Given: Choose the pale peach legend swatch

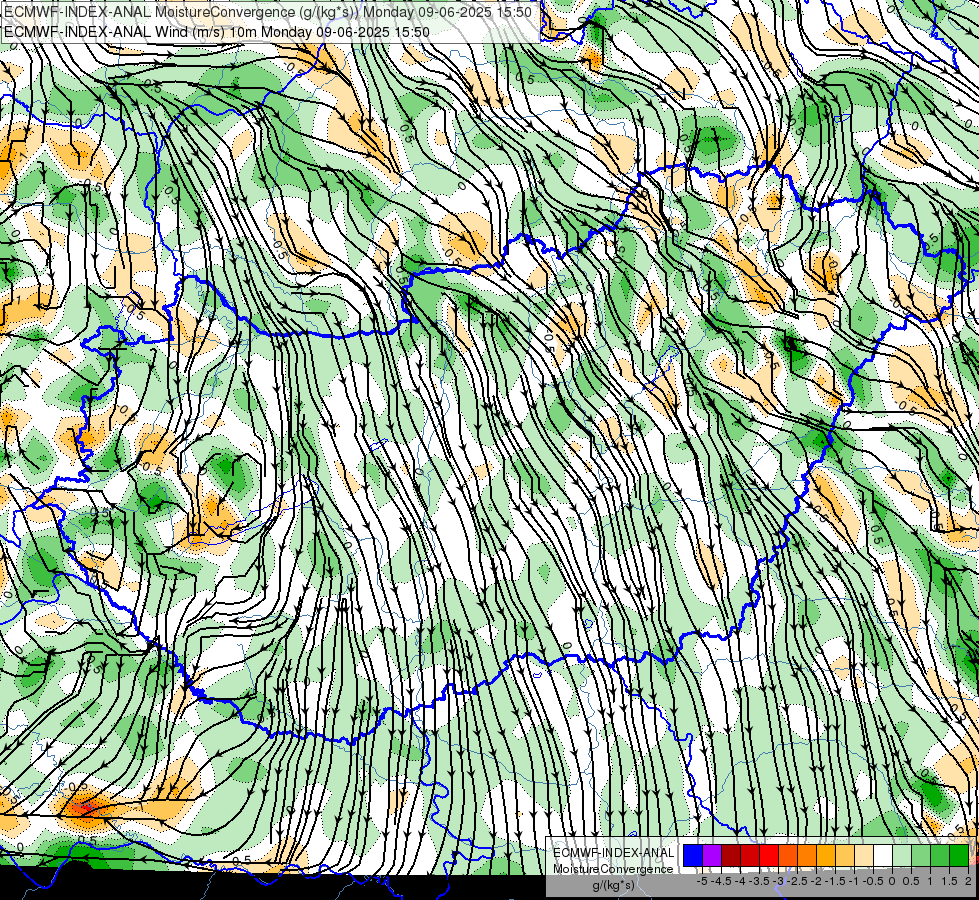Looking at the screenshot, I should click(864, 855).
